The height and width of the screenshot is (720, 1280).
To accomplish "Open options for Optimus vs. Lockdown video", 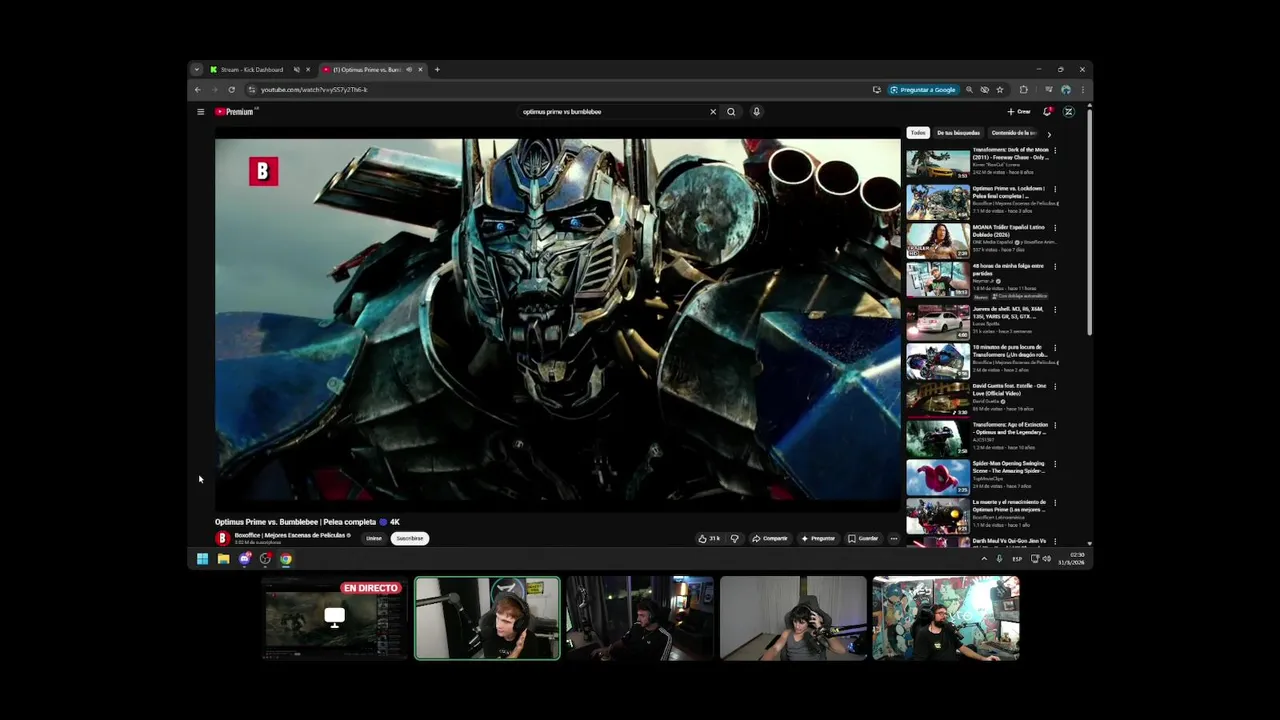I will (1055, 189).
